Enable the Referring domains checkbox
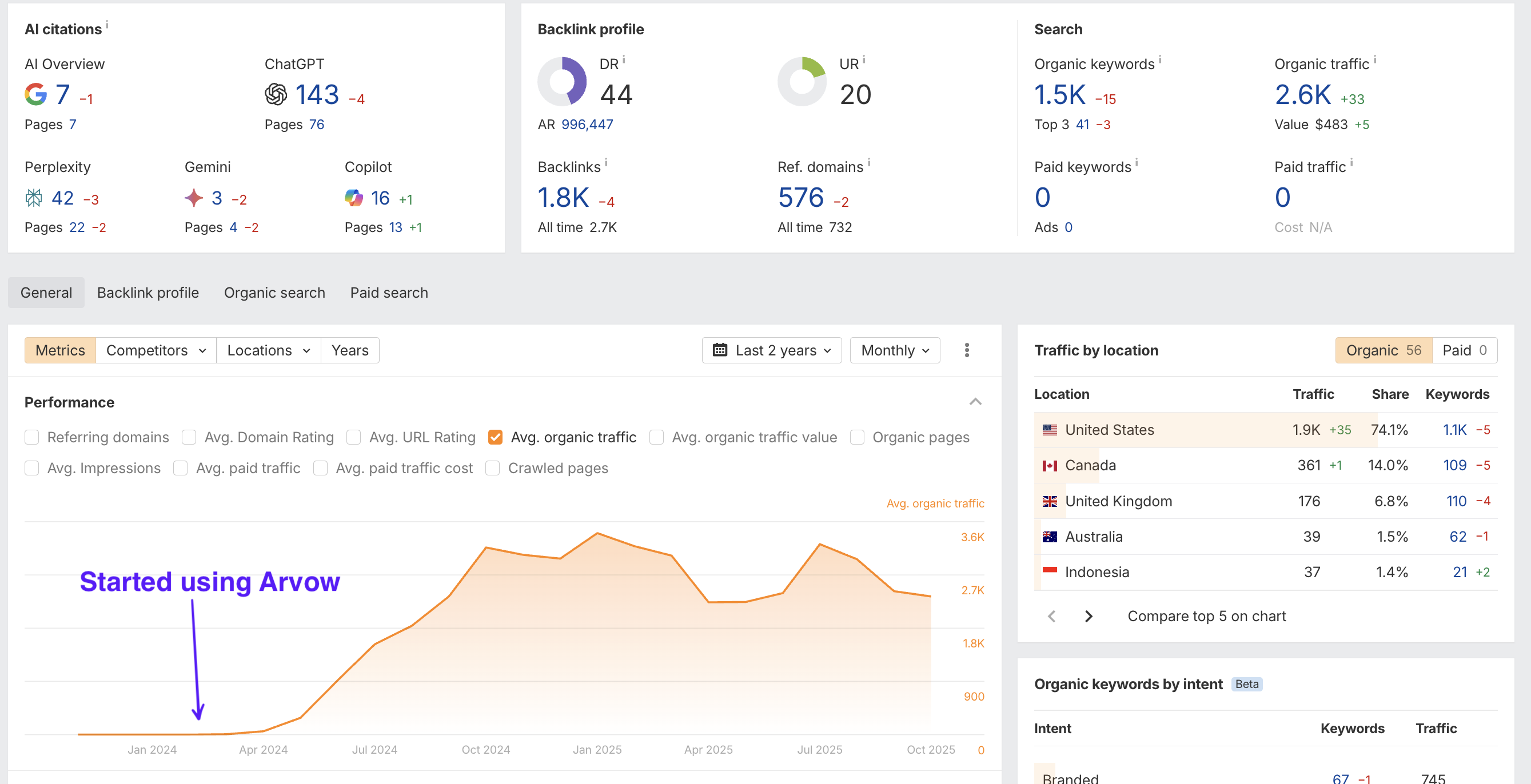 (x=32, y=438)
